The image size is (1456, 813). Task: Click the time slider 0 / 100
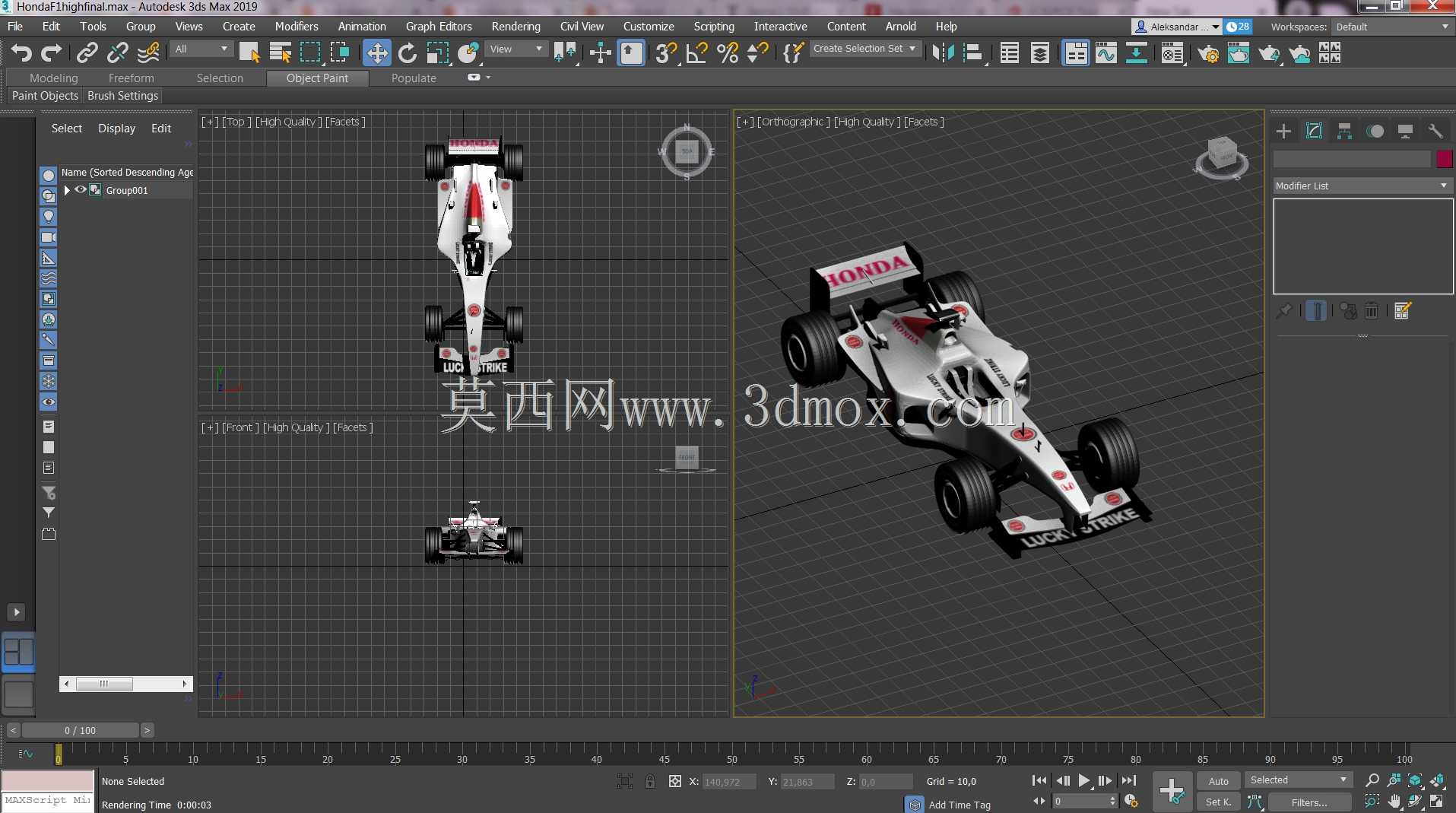(x=80, y=730)
